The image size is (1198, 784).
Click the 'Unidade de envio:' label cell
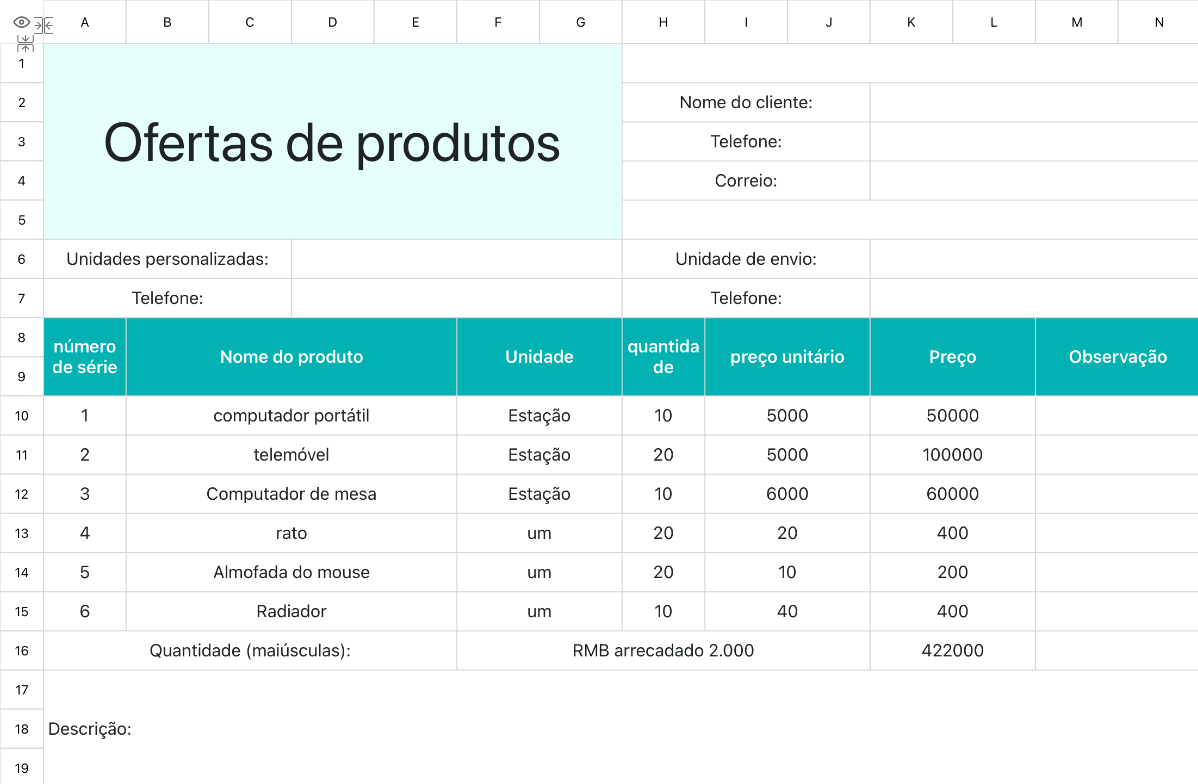click(746, 259)
